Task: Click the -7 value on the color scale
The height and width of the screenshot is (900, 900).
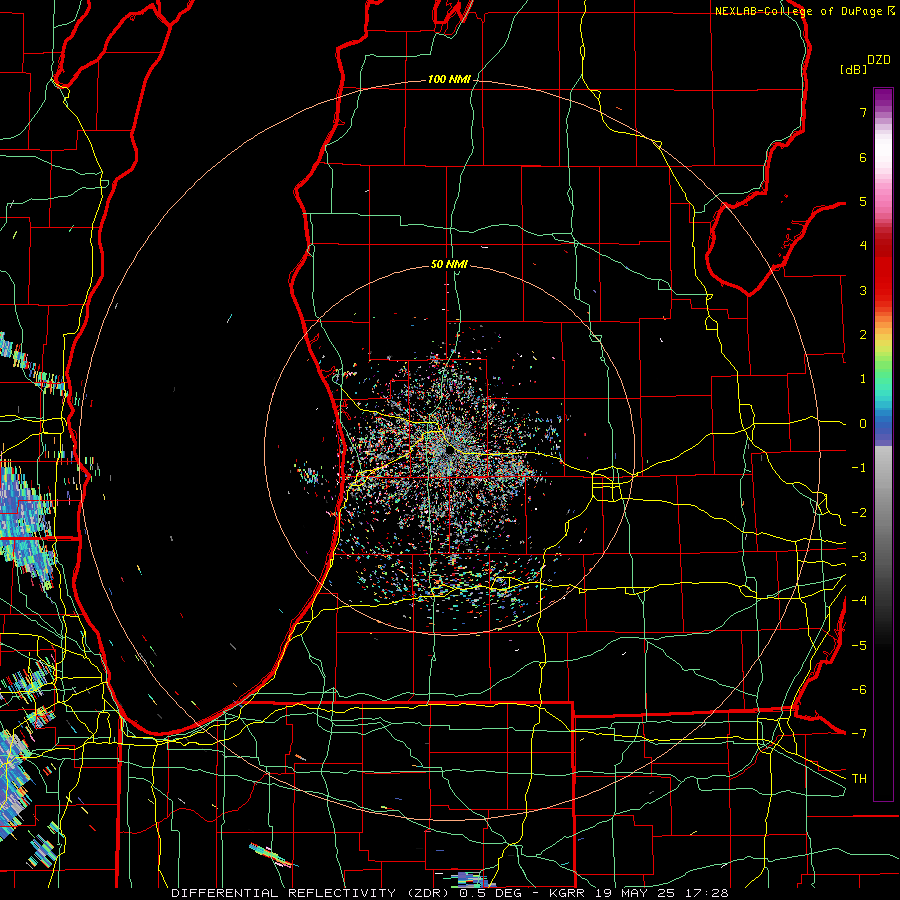Action: click(859, 733)
